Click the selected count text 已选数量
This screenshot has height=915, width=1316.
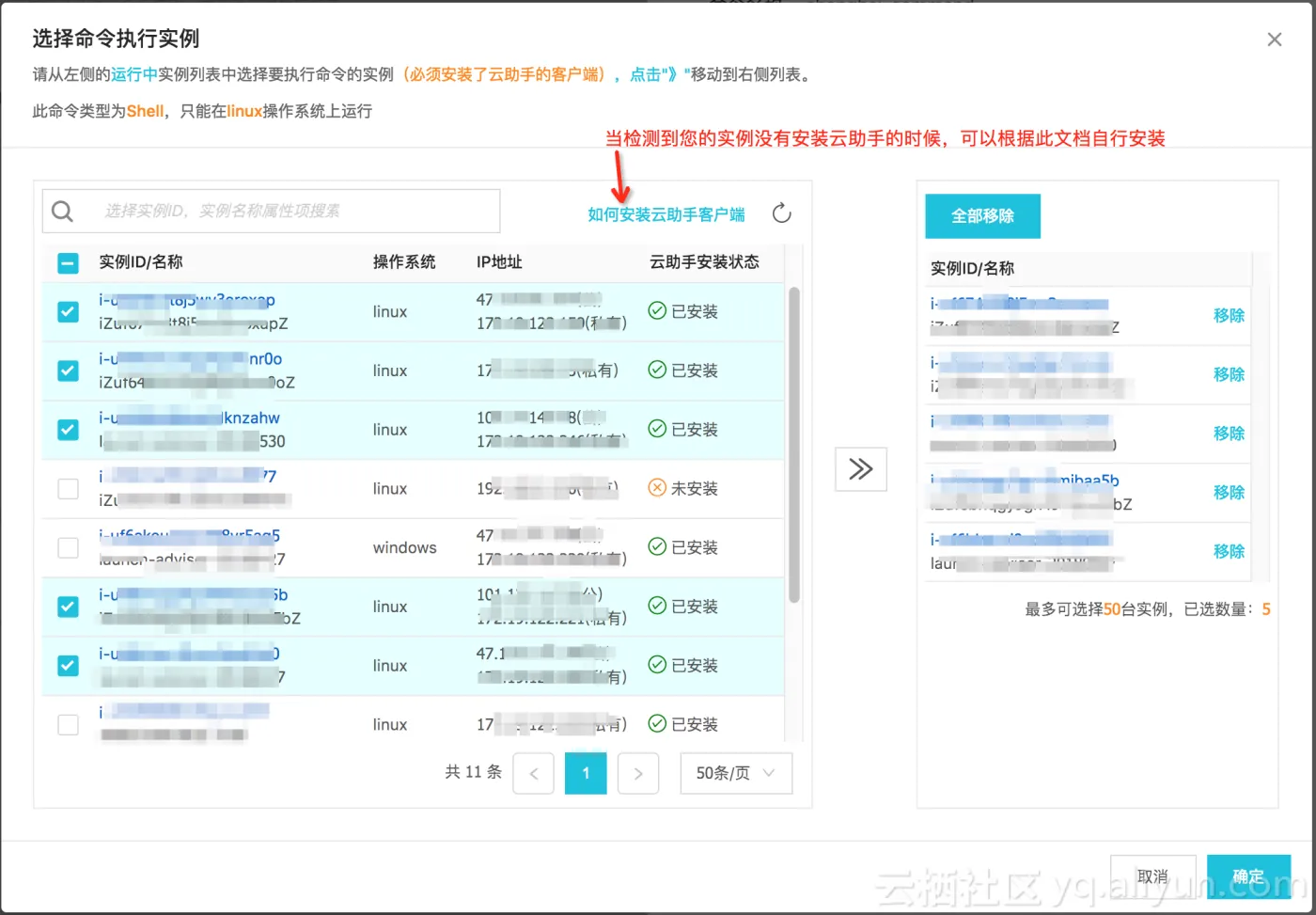(x=1218, y=609)
